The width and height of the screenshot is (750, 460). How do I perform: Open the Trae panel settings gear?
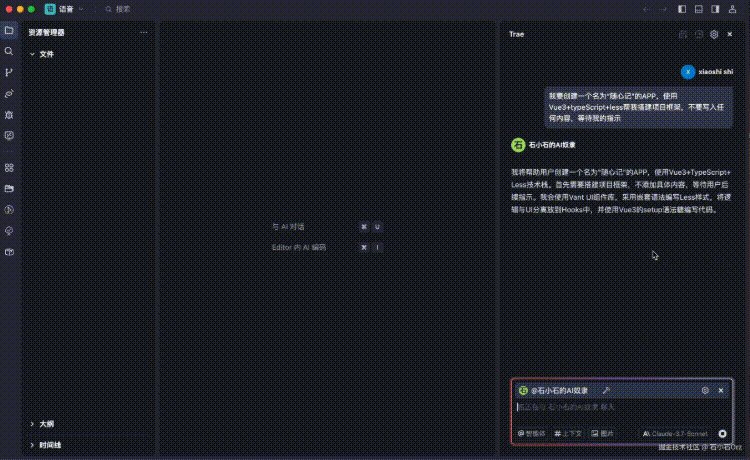click(714, 34)
